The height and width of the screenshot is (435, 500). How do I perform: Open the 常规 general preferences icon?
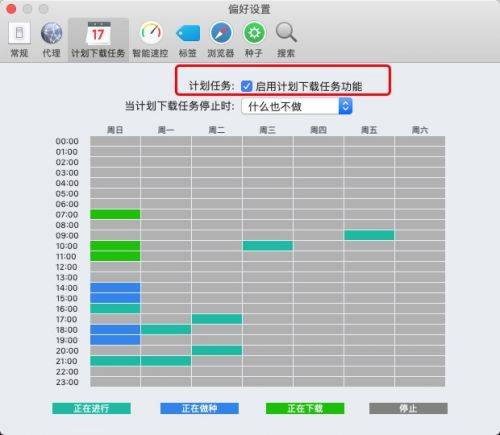pyautogui.click(x=19, y=33)
